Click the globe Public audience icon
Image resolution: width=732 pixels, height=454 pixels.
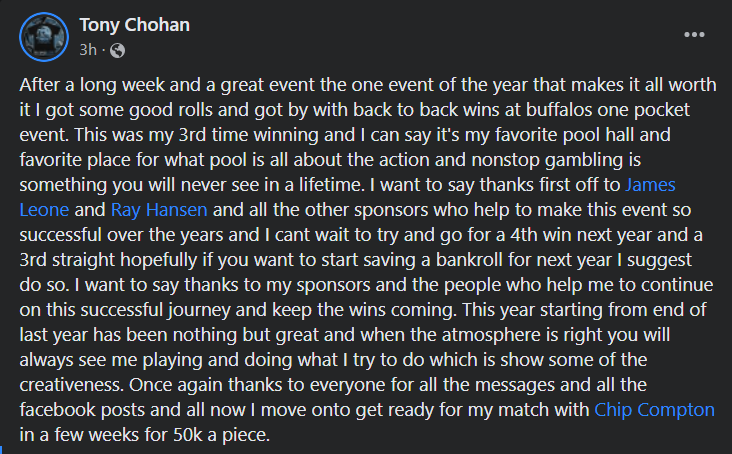pos(117,49)
